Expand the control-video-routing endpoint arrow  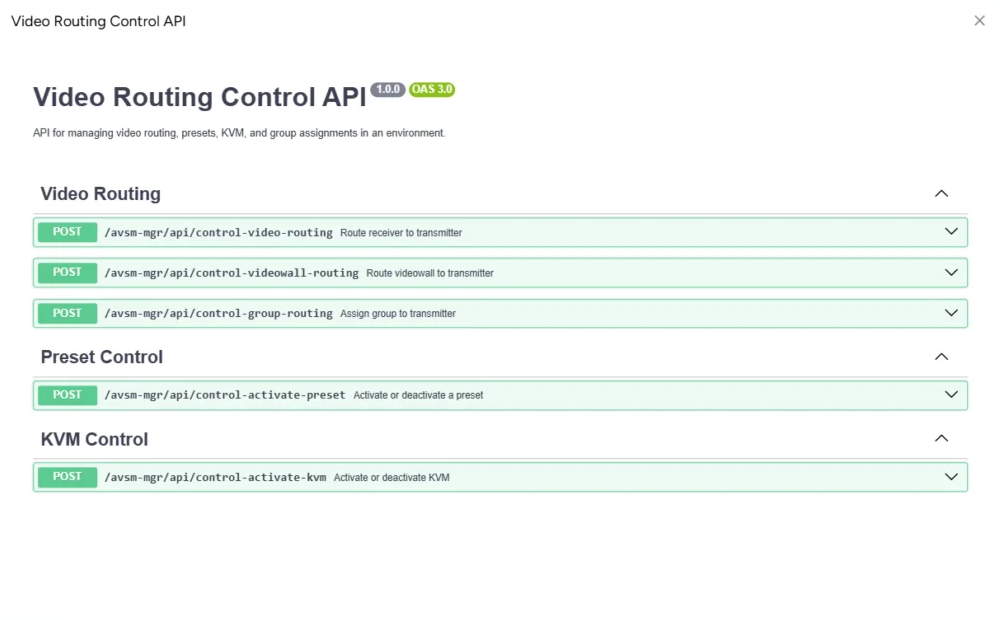point(951,232)
